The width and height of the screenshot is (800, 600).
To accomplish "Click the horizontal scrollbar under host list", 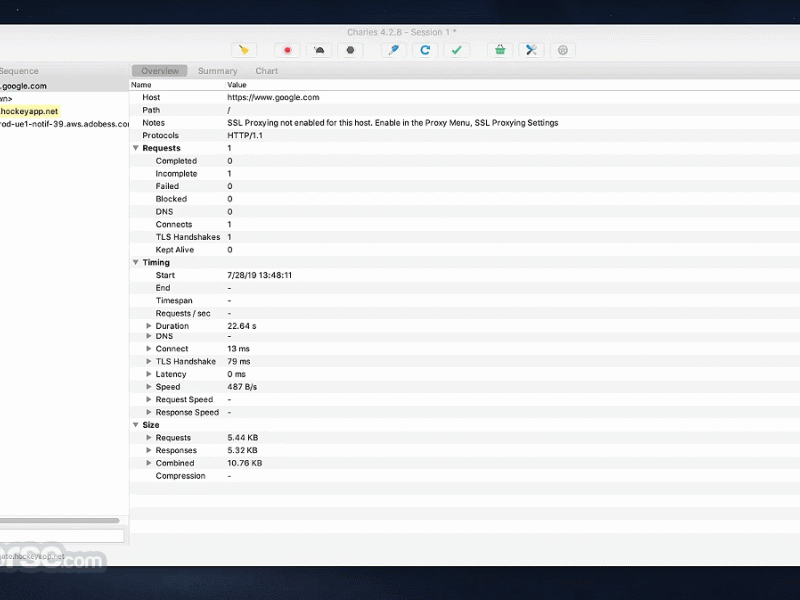I will [59, 520].
